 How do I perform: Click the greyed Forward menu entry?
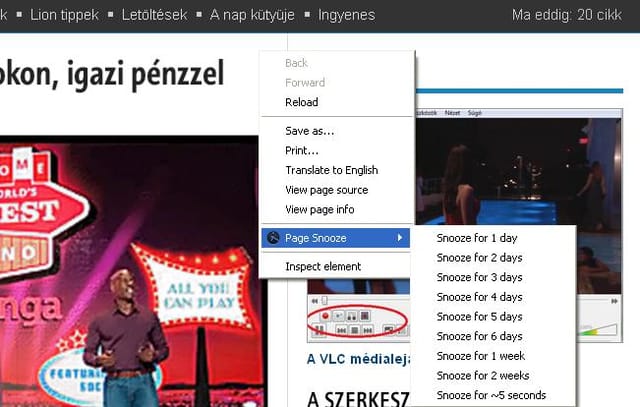coord(305,82)
